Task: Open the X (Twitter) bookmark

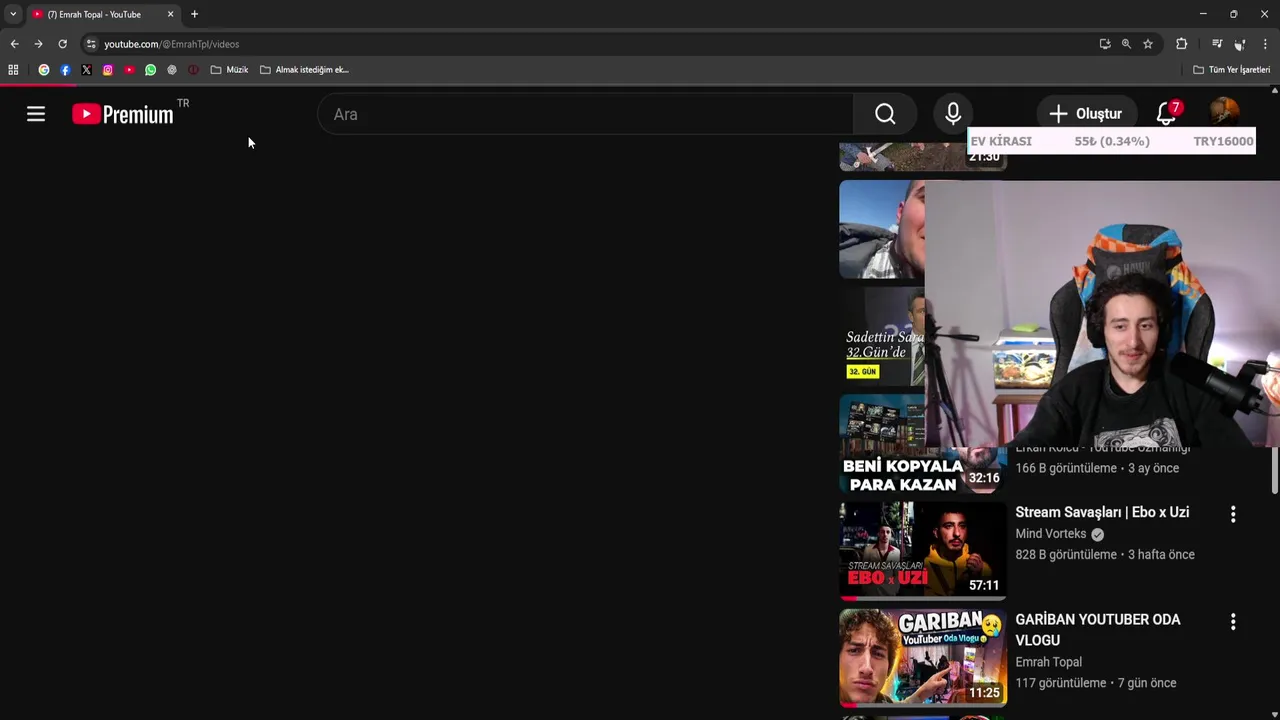Action: tap(86, 70)
